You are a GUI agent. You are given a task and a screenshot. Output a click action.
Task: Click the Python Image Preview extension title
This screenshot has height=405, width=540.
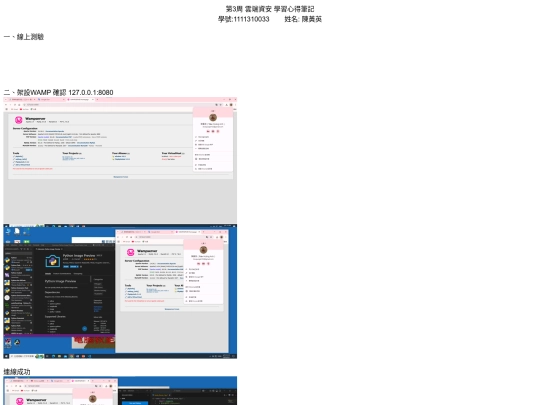click(79, 256)
